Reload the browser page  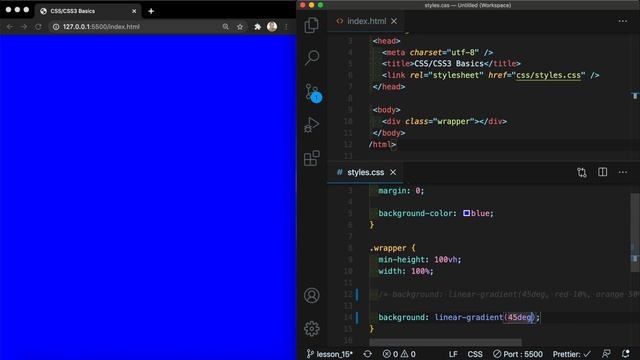click(x=38, y=27)
